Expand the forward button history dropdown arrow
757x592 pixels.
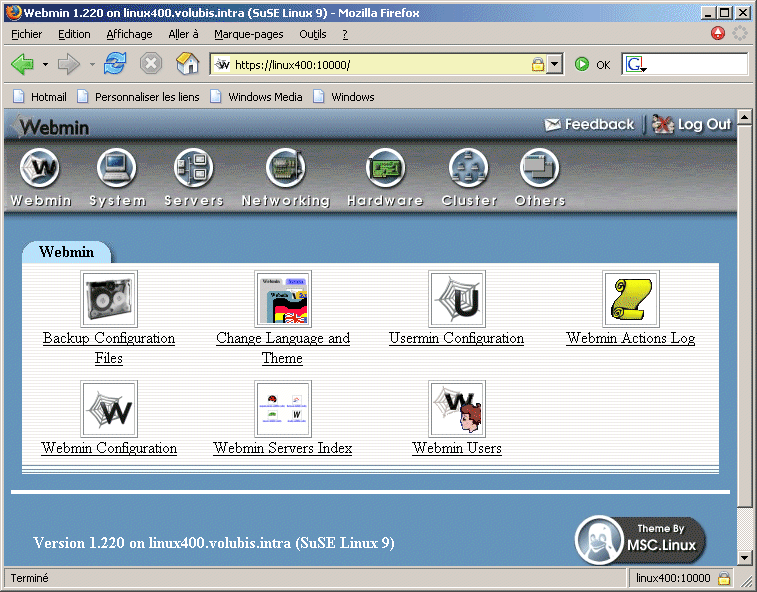[x=92, y=64]
